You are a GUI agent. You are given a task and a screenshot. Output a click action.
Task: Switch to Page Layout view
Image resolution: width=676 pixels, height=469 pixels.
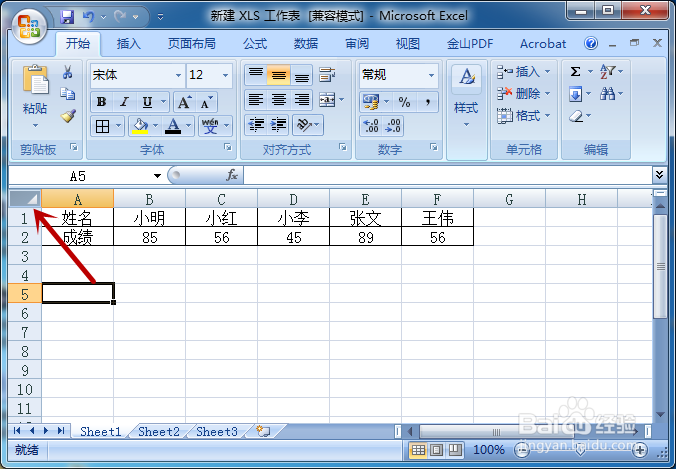[x=437, y=450]
